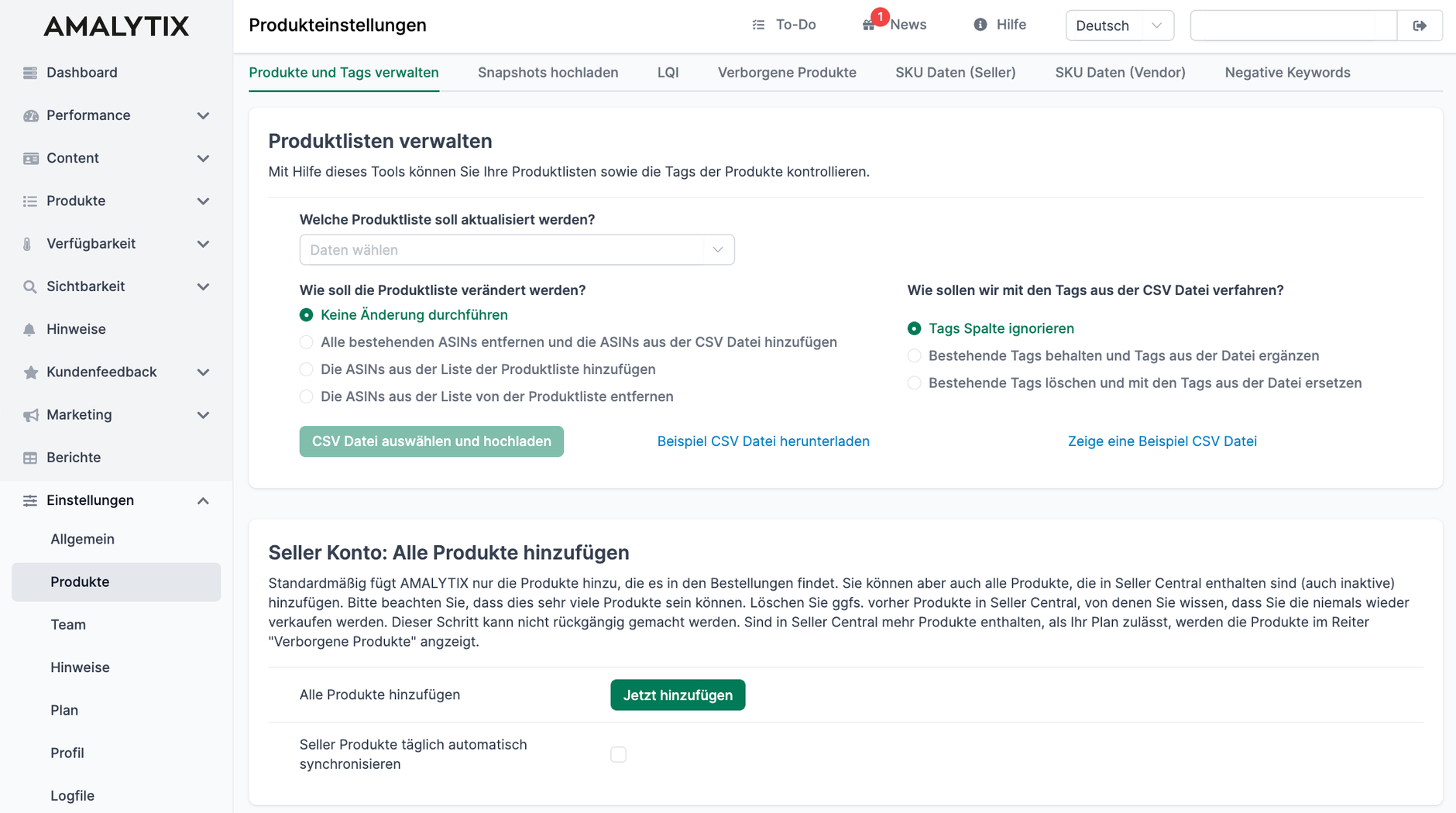Click the Produkte list icon in sidebar
This screenshot has width=1456, height=813.
click(30, 201)
